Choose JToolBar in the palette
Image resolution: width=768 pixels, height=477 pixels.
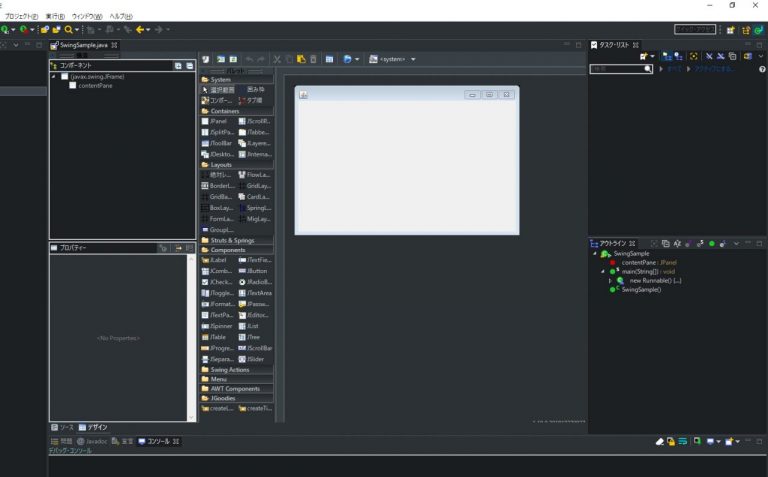(216, 143)
